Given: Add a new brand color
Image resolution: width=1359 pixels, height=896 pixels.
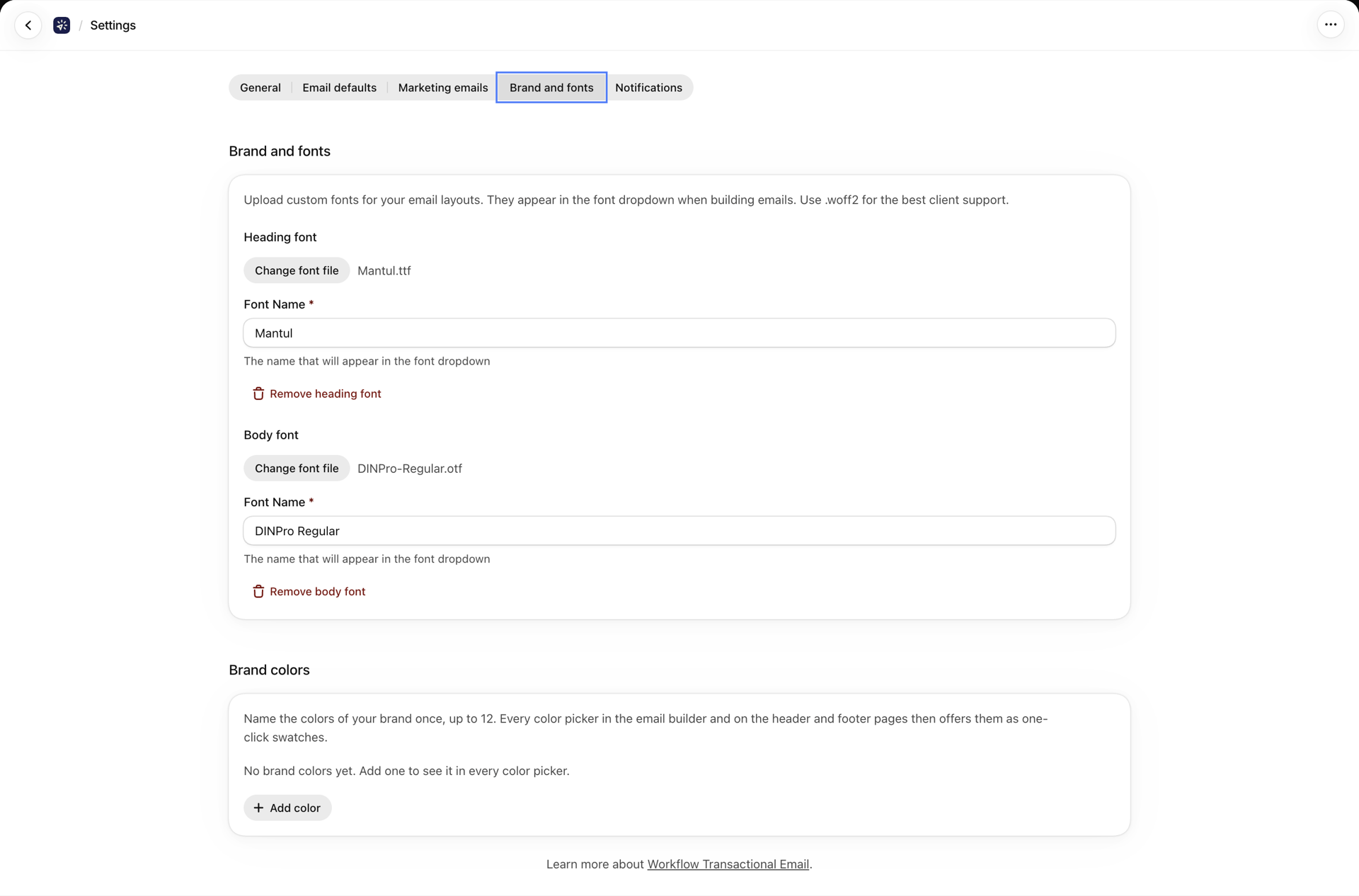Looking at the screenshot, I should 287,808.
